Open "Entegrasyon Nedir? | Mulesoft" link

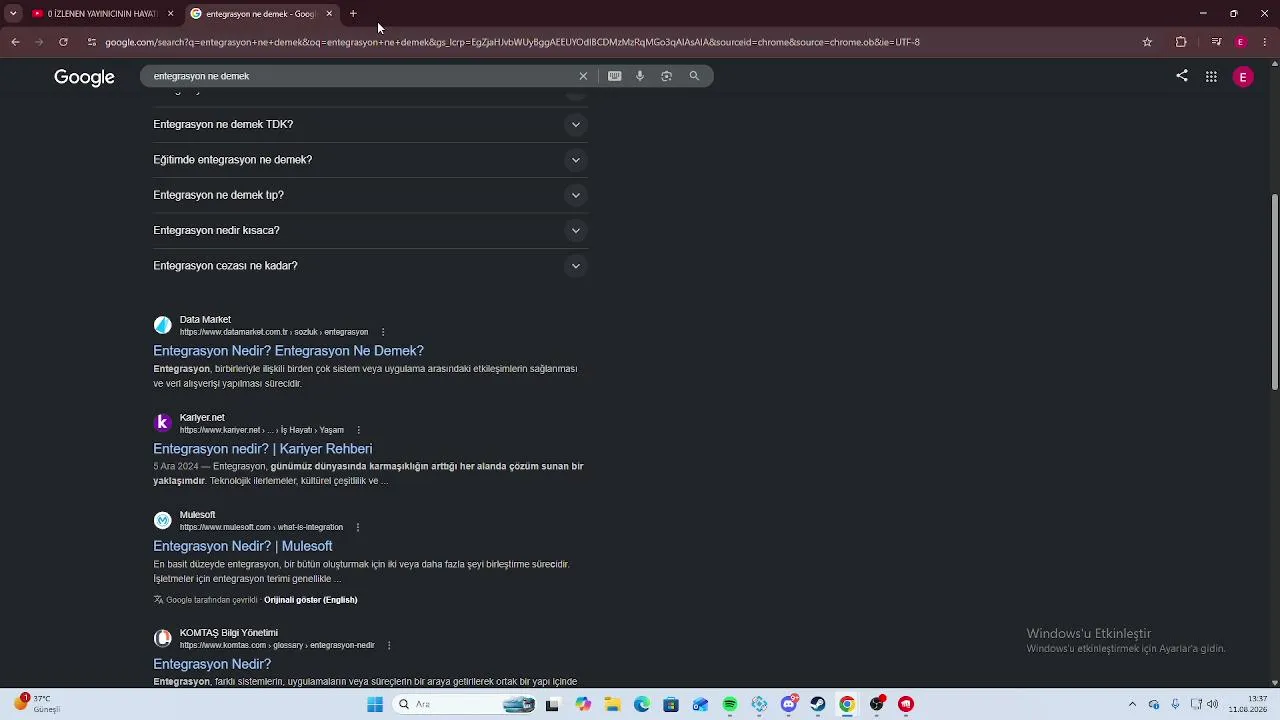pyautogui.click(x=243, y=546)
